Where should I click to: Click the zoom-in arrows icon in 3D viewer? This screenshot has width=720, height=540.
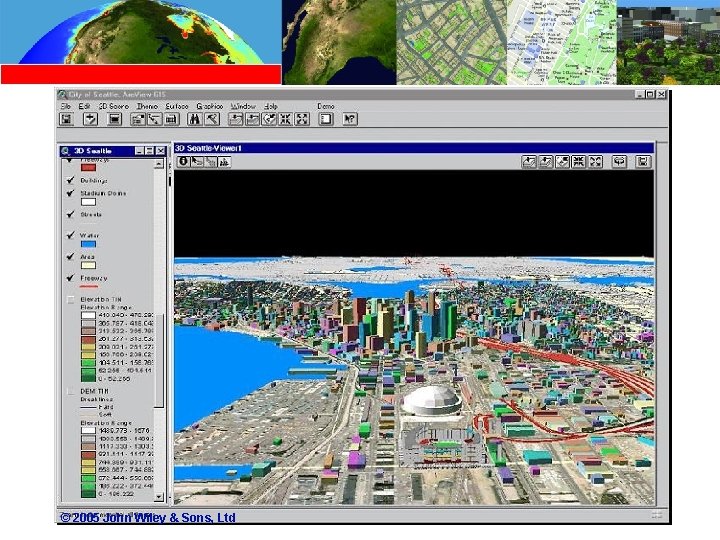tap(579, 161)
